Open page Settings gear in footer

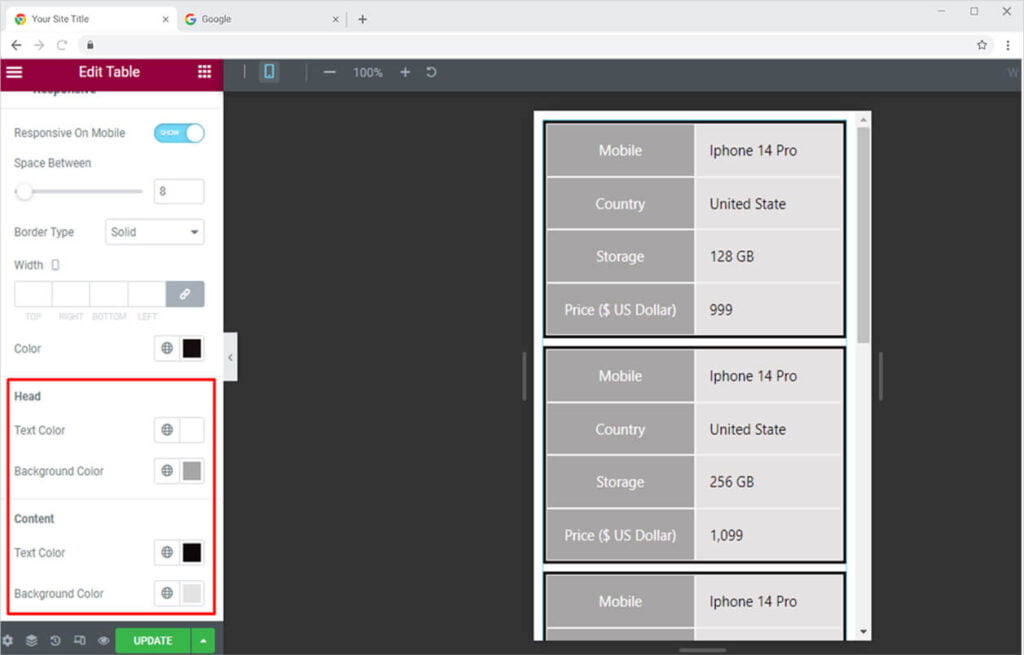tap(8, 640)
